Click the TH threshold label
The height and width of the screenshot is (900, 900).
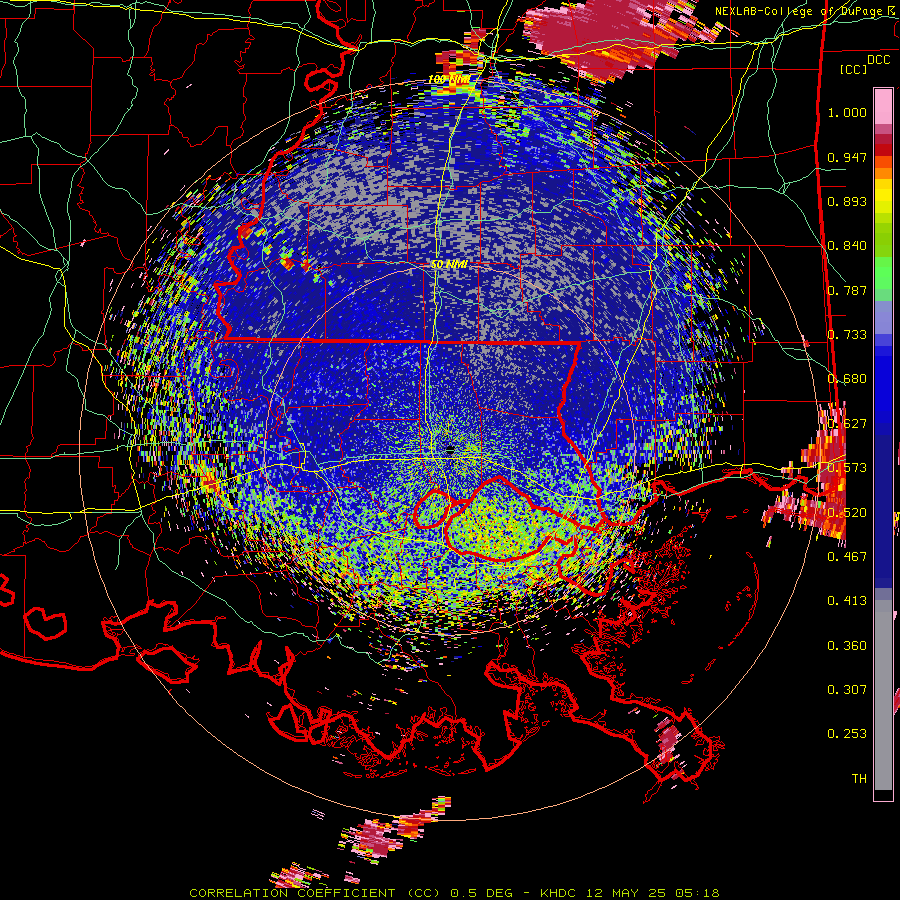coord(859,779)
